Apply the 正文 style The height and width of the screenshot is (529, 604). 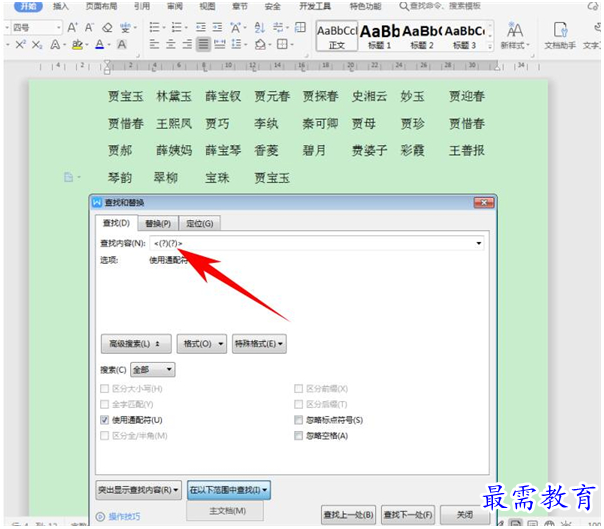pos(337,36)
